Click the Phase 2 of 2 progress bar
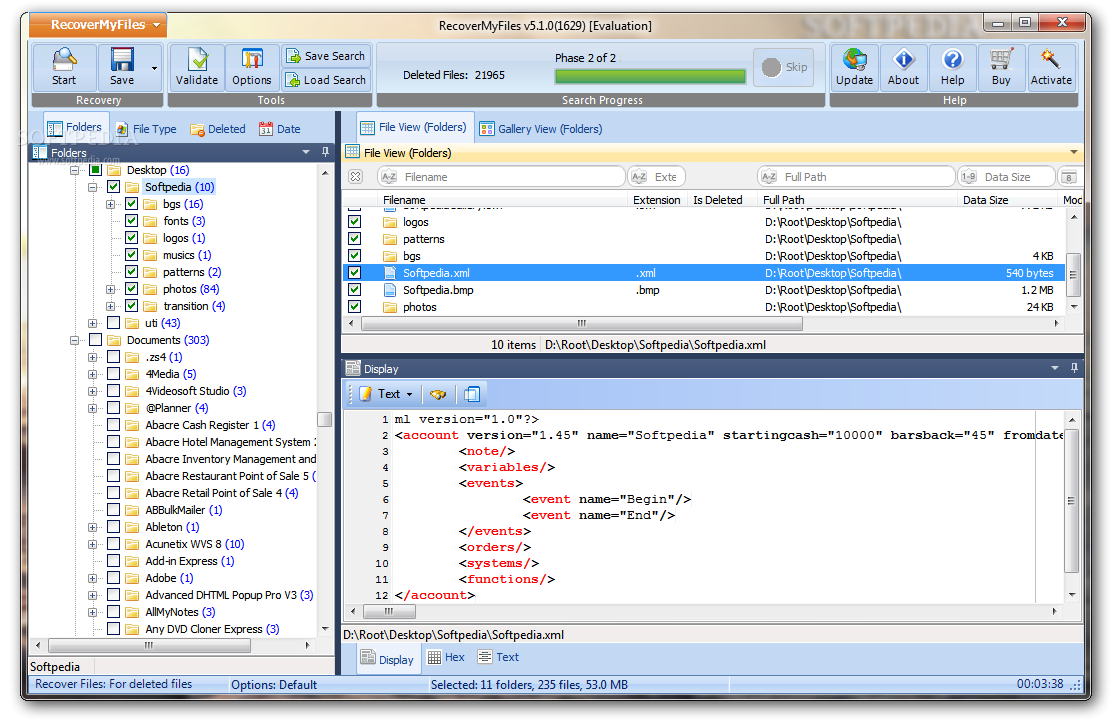Screen dimensions: 1112x721 650,77
